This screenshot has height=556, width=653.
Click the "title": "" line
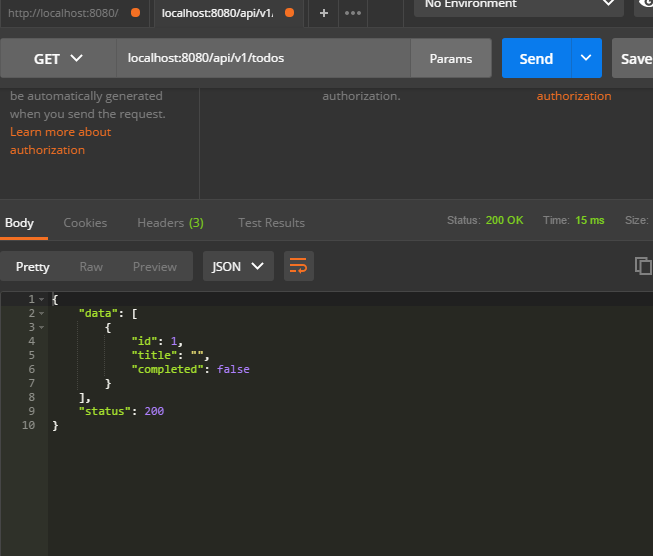[x=170, y=355]
